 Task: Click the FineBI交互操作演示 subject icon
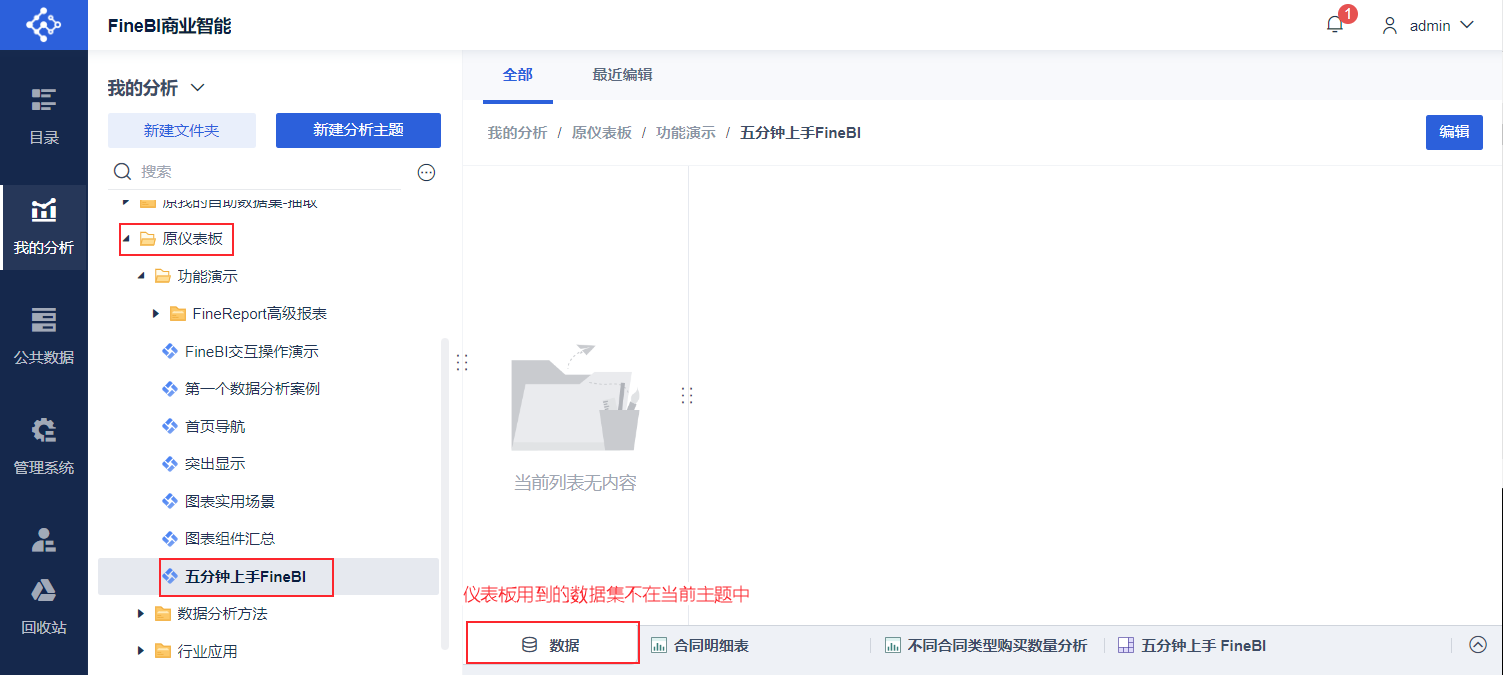(x=170, y=351)
